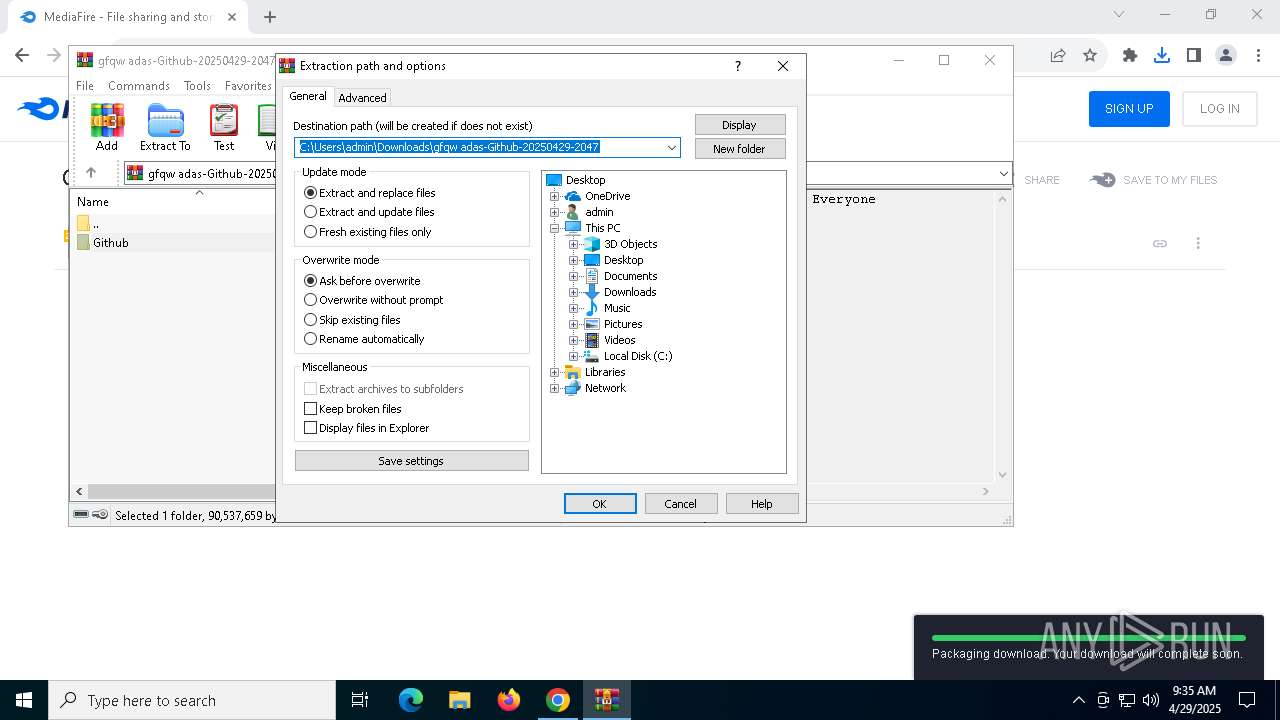Viewport: 1280px width, 720px height.
Task: Select Rename automatically option
Action: pos(364,339)
